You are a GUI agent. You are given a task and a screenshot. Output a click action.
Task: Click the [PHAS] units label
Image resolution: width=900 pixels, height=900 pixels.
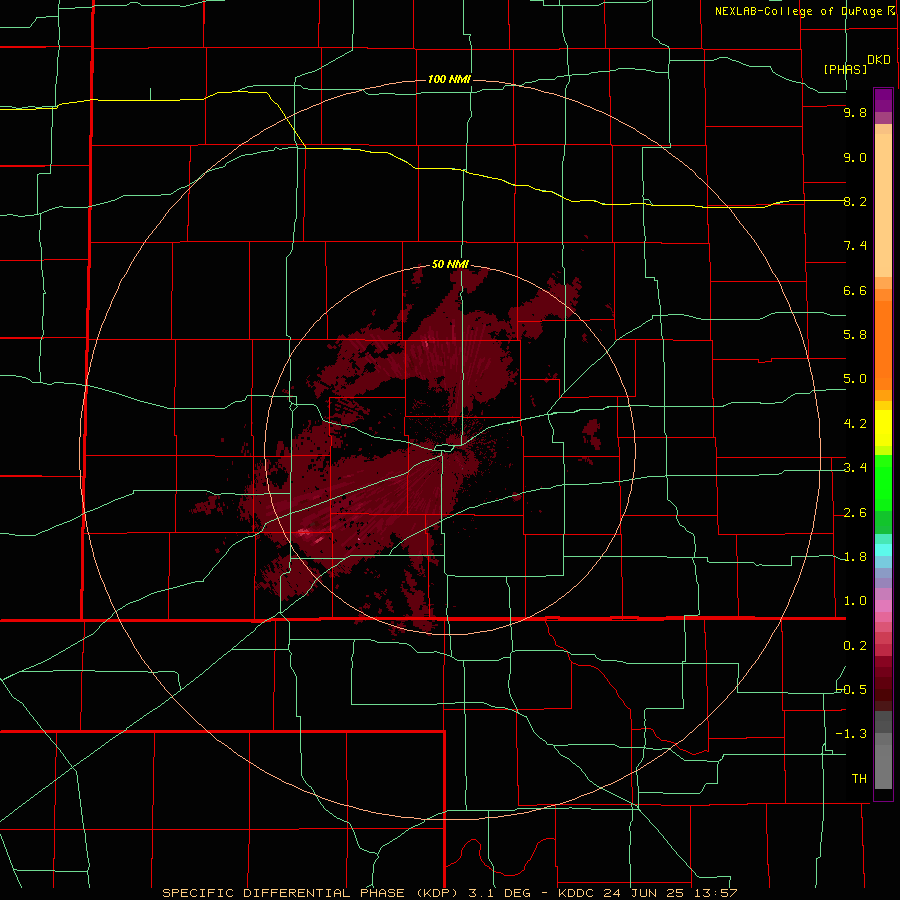point(845,70)
